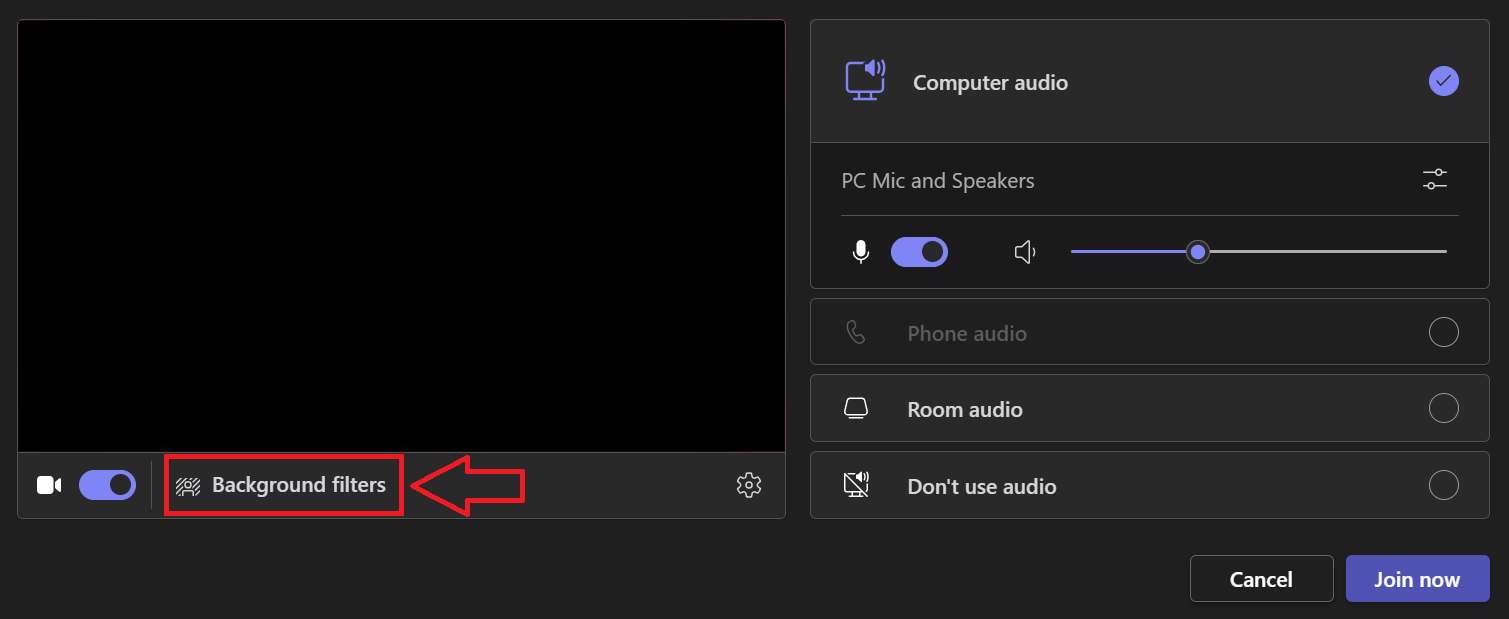The width and height of the screenshot is (1509, 619).
Task: Disable the microphone toggle switch
Action: (919, 252)
